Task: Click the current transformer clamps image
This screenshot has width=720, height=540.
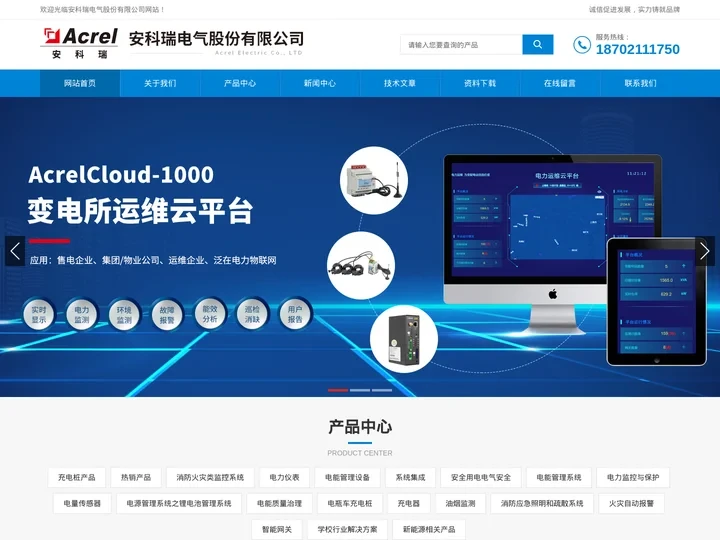Action: [x=361, y=265]
